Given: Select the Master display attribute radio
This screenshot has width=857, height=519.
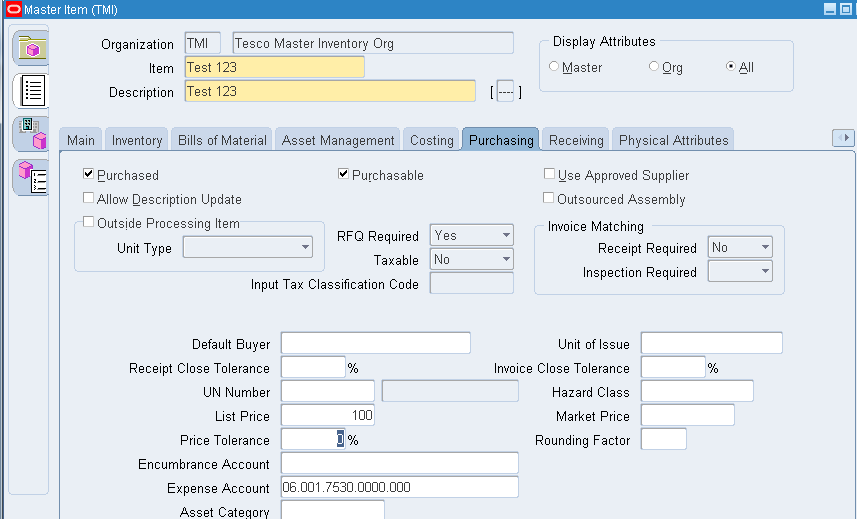Looking at the screenshot, I should [x=554, y=66].
